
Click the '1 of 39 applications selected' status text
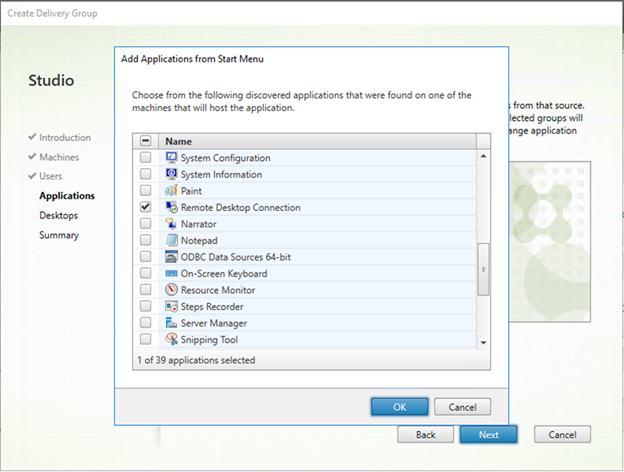pyautogui.click(x=196, y=360)
